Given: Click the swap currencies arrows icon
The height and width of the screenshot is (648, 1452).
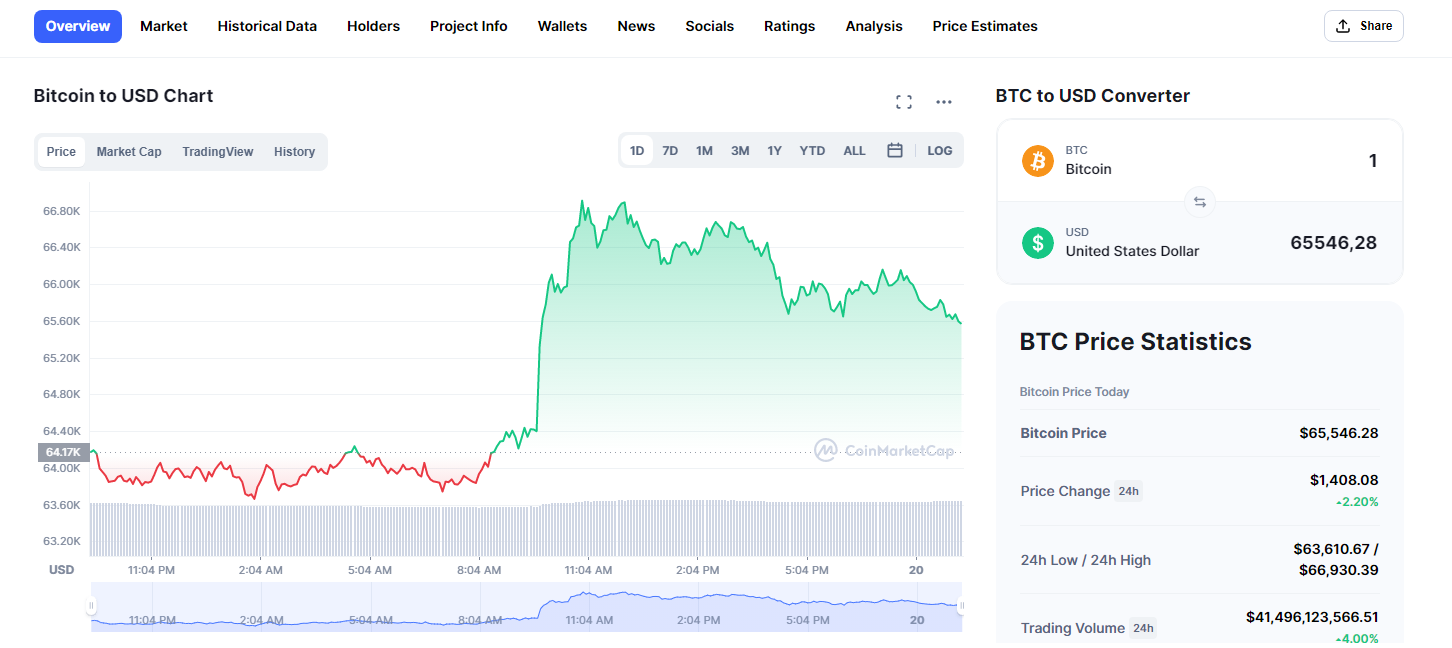Looking at the screenshot, I should pyautogui.click(x=1200, y=202).
